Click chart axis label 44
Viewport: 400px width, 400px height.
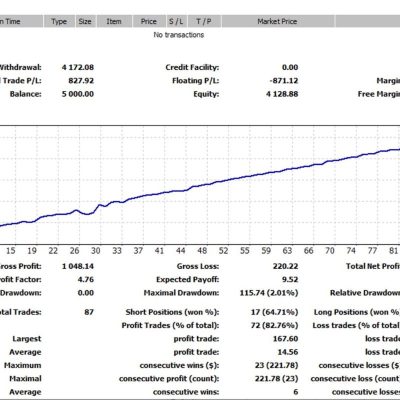pyautogui.click(x=181, y=251)
